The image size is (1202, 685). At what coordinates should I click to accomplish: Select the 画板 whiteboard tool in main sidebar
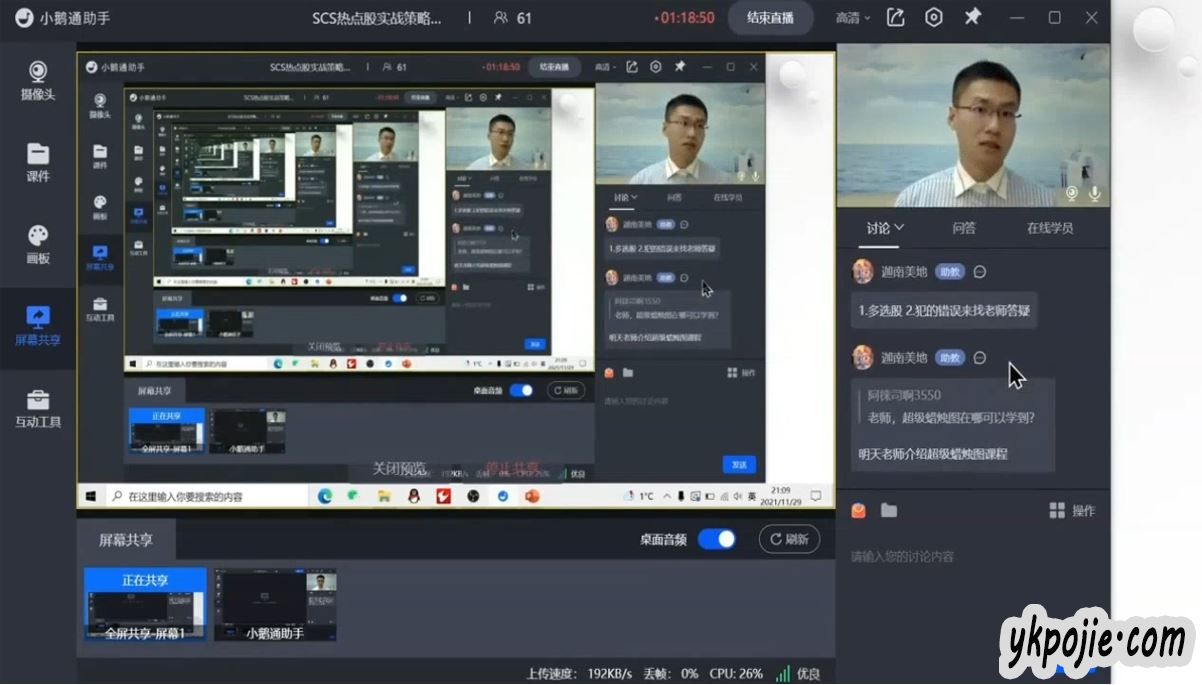[x=38, y=244]
